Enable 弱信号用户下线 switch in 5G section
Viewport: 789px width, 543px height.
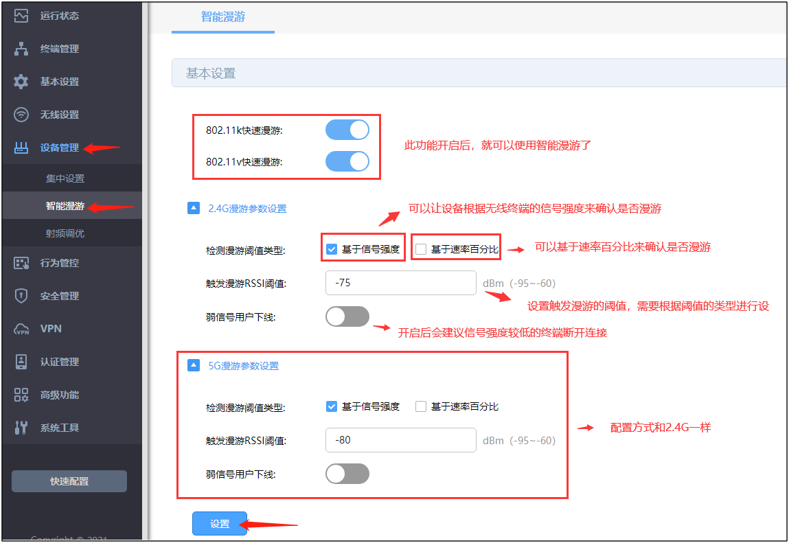(347, 473)
